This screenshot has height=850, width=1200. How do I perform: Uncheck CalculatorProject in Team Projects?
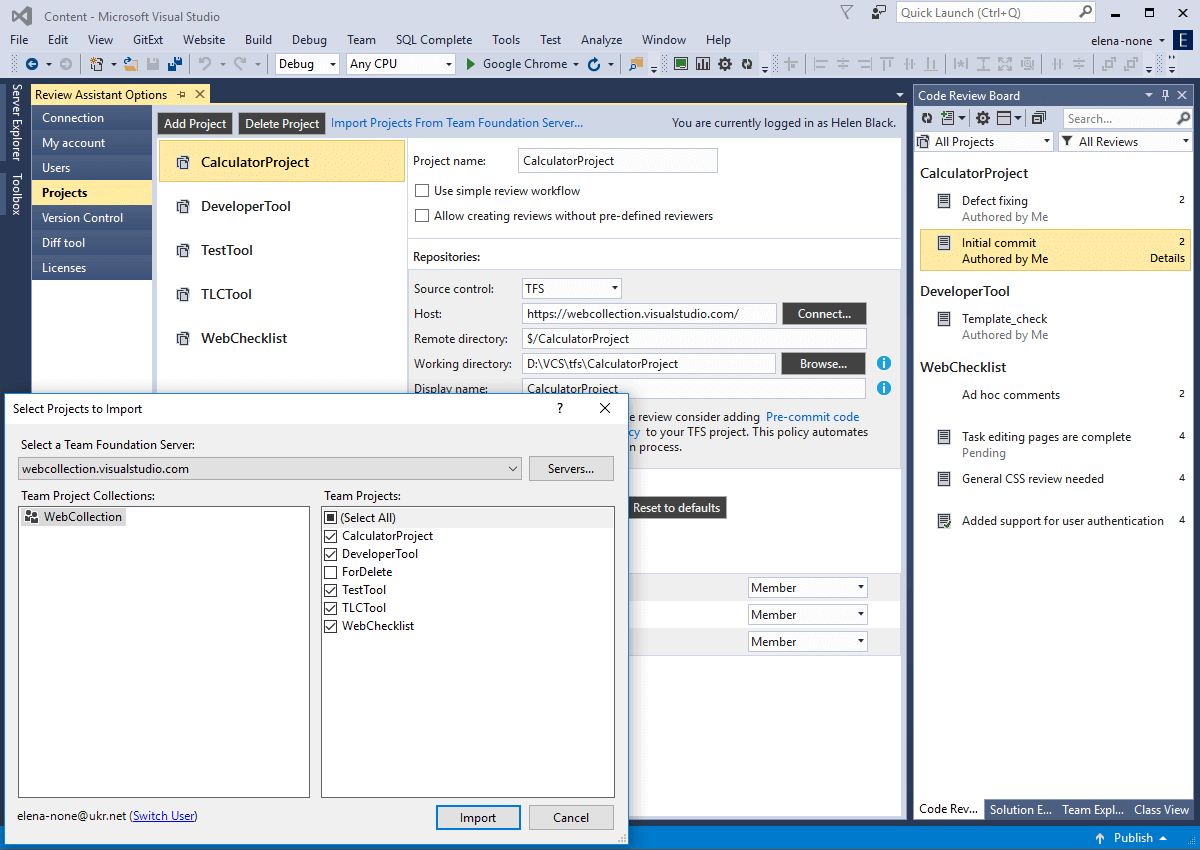pyautogui.click(x=331, y=536)
